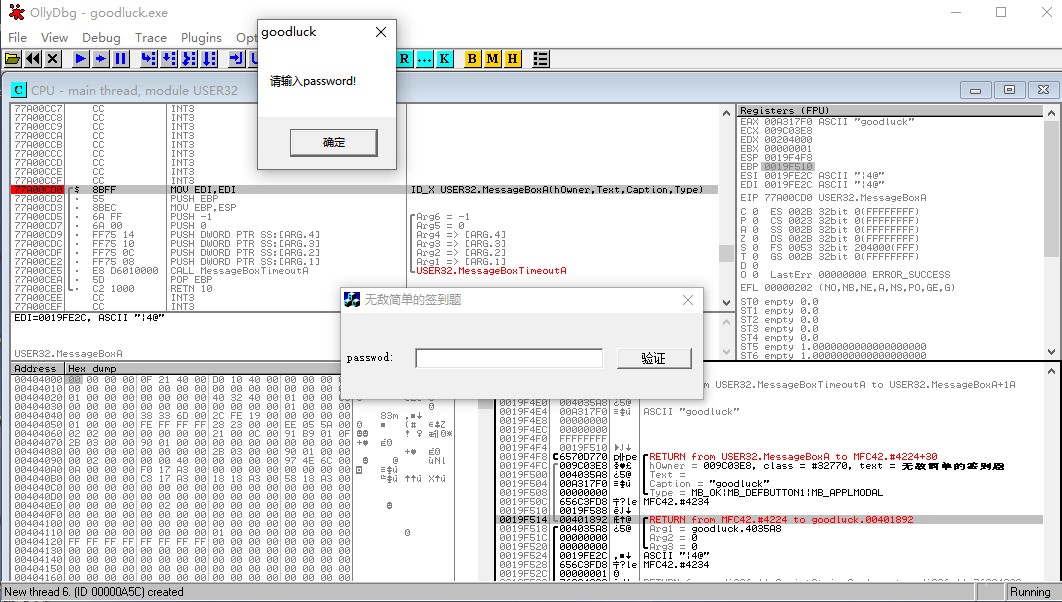Open the Plugins menu
This screenshot has height=602, width=1062.
pos(201,37)
